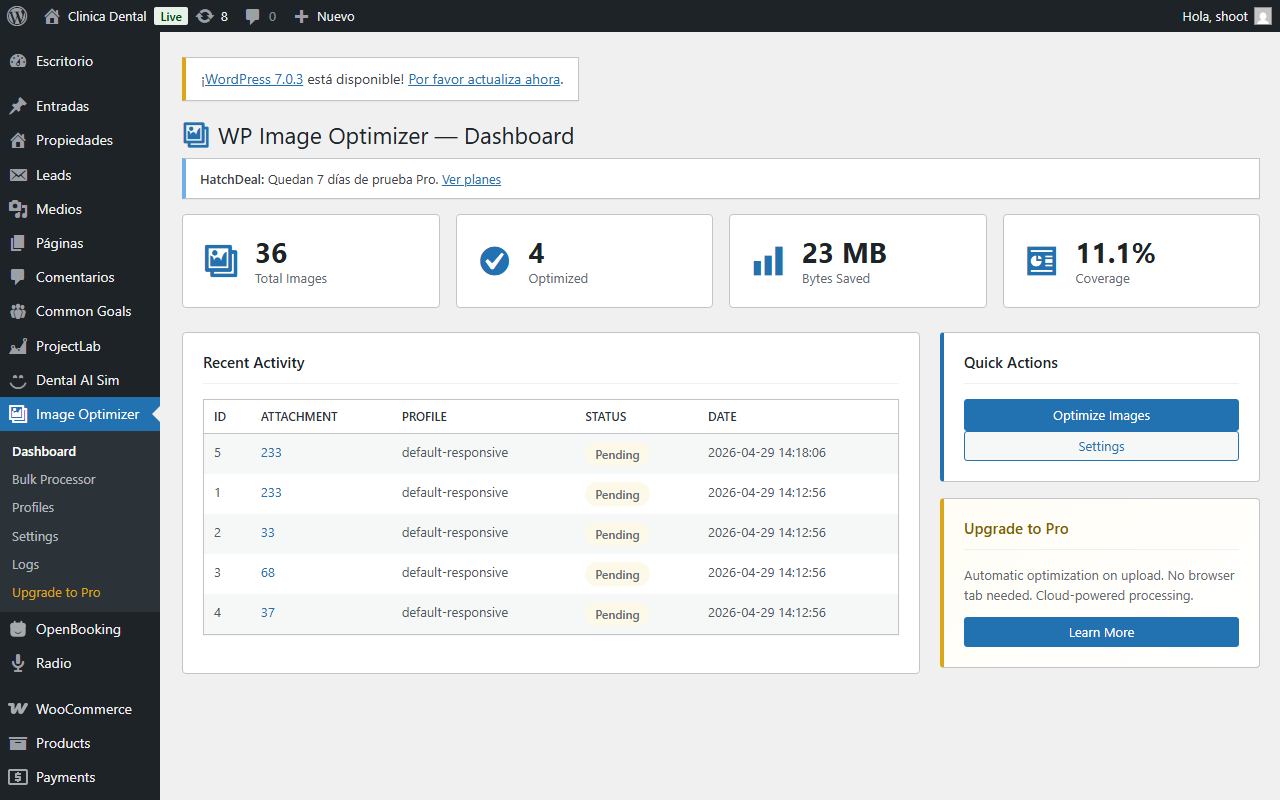Click the Entradas pin icon
The width and height of the screenshot is (1280, 800).
18,106
